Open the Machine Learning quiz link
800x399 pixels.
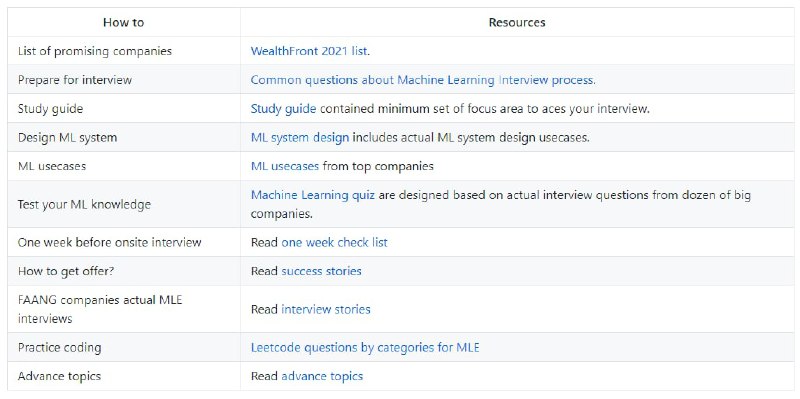point(313,195)
